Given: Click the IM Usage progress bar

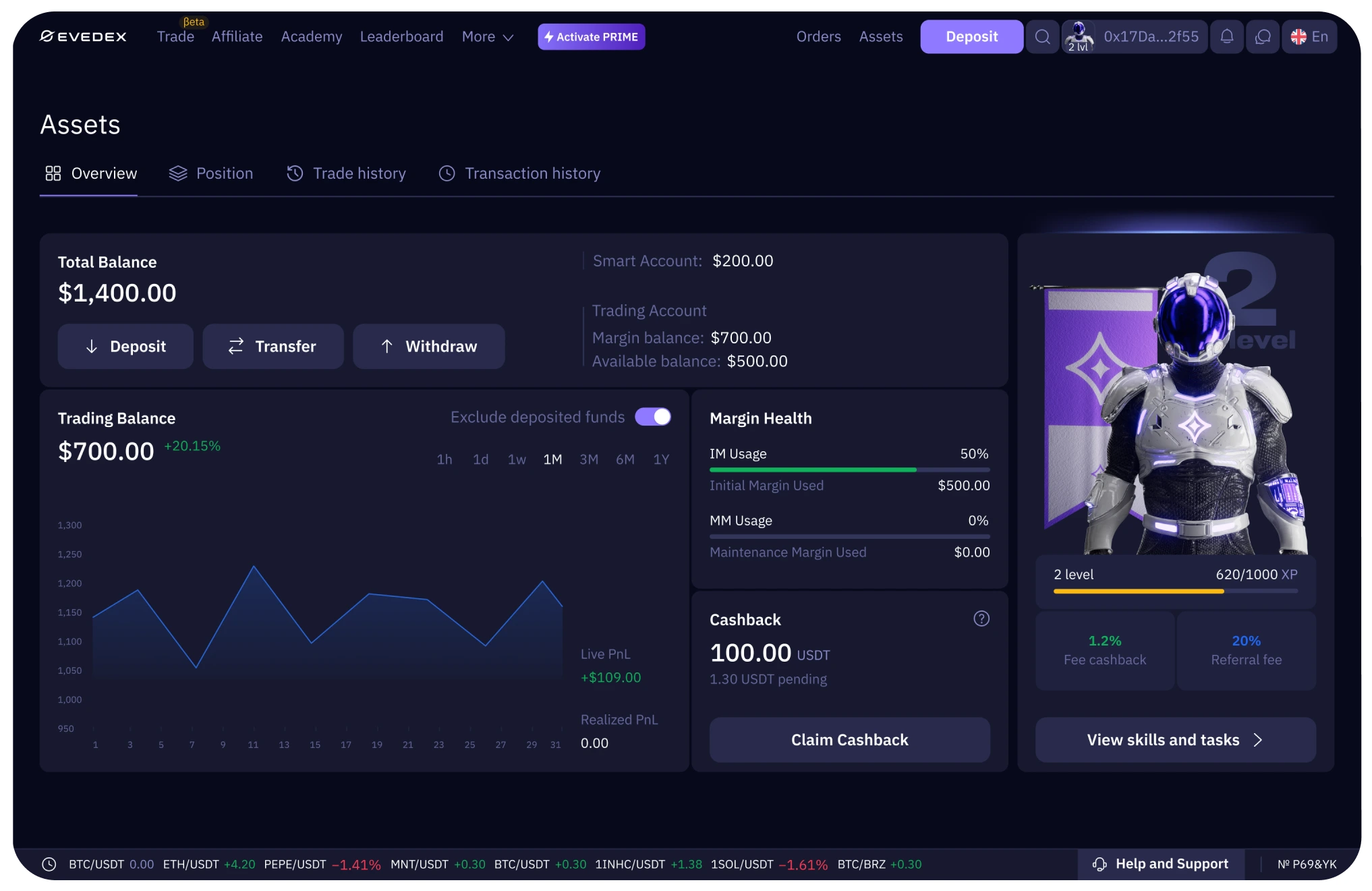Looking at the screenshot, I should pyautogui.click(x=849, y=469).
